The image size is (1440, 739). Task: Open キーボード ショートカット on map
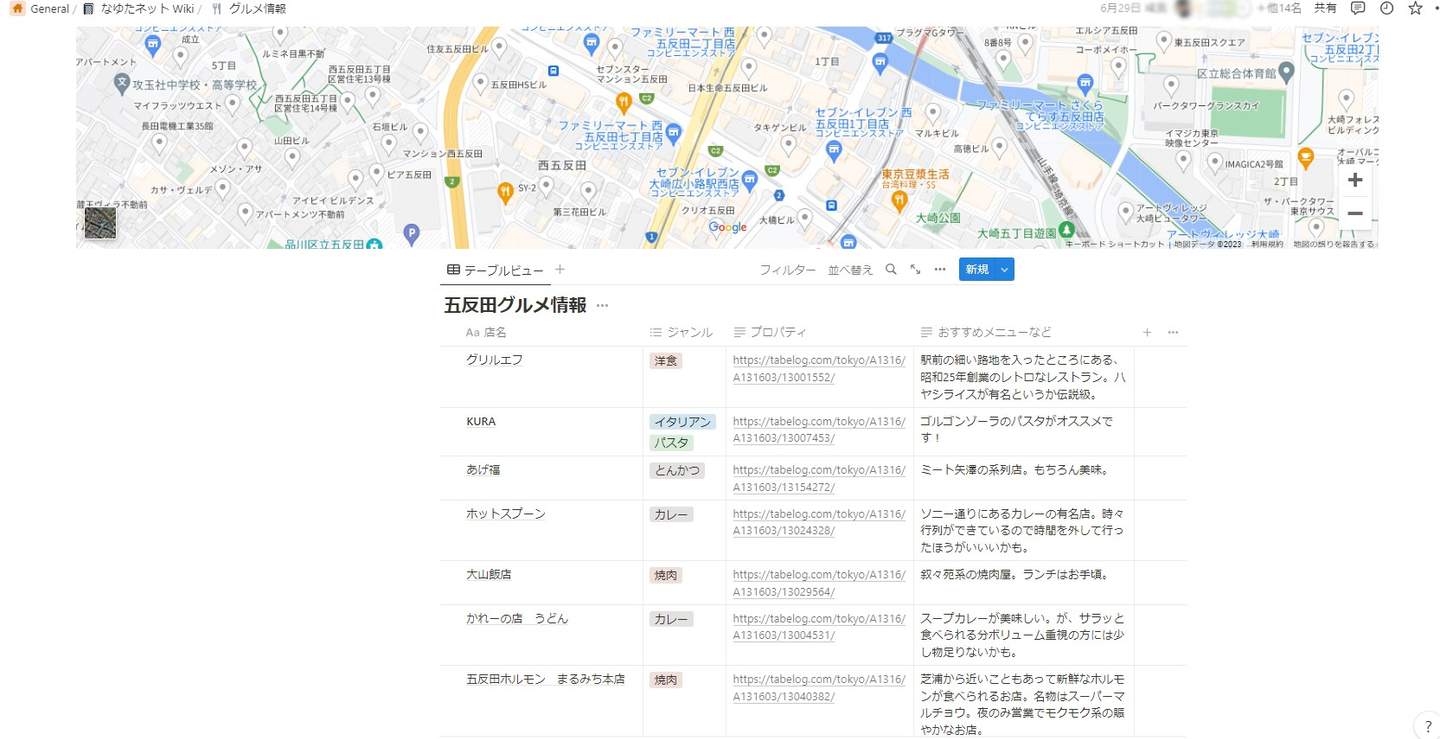click(x=1115, y=244)
